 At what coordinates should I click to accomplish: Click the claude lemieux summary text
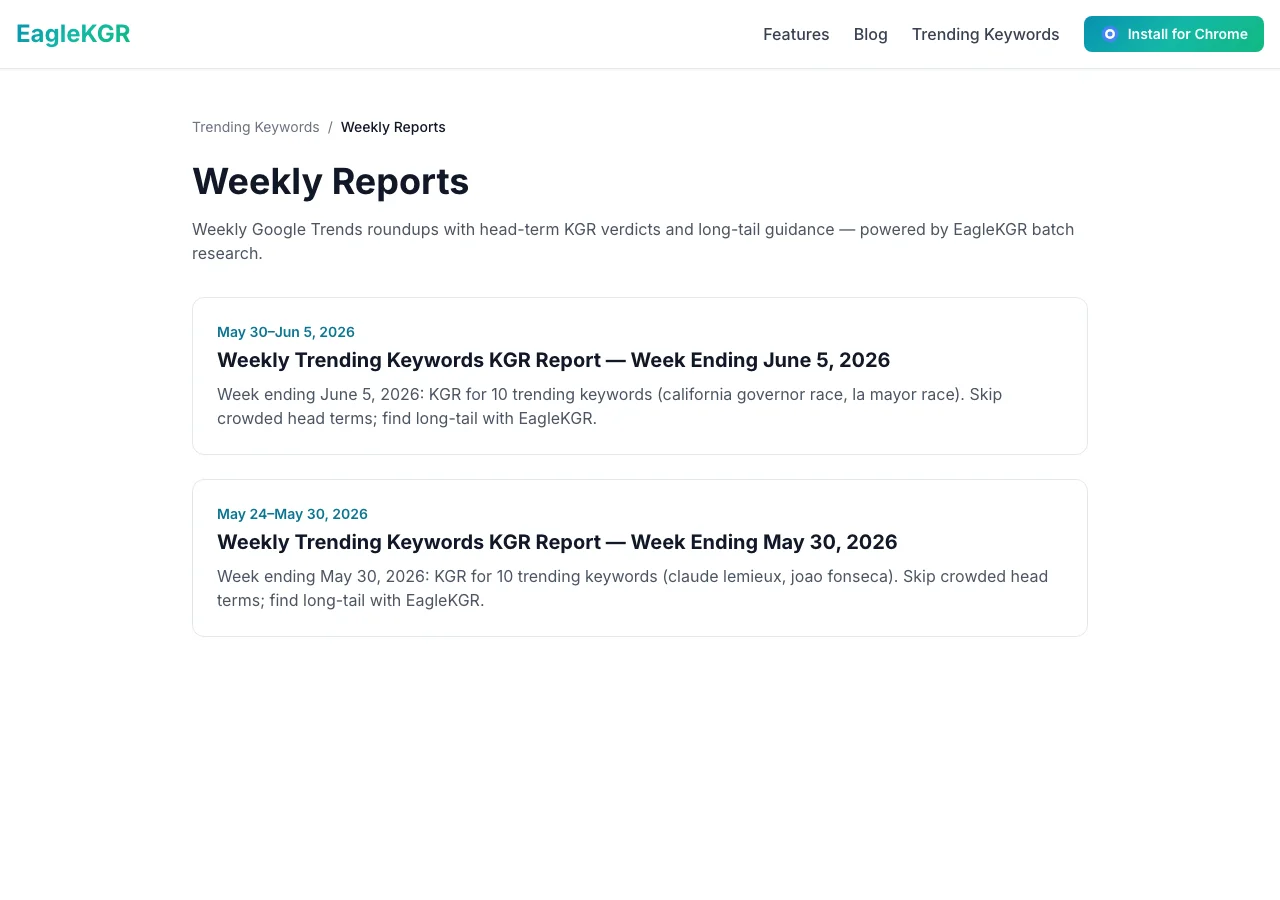632,588
